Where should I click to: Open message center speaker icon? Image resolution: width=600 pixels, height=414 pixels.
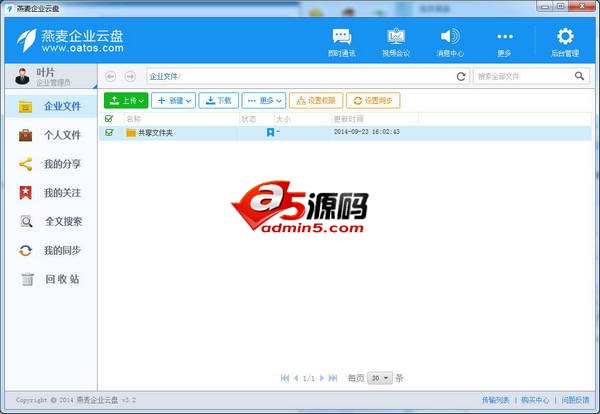pos(450,42)
